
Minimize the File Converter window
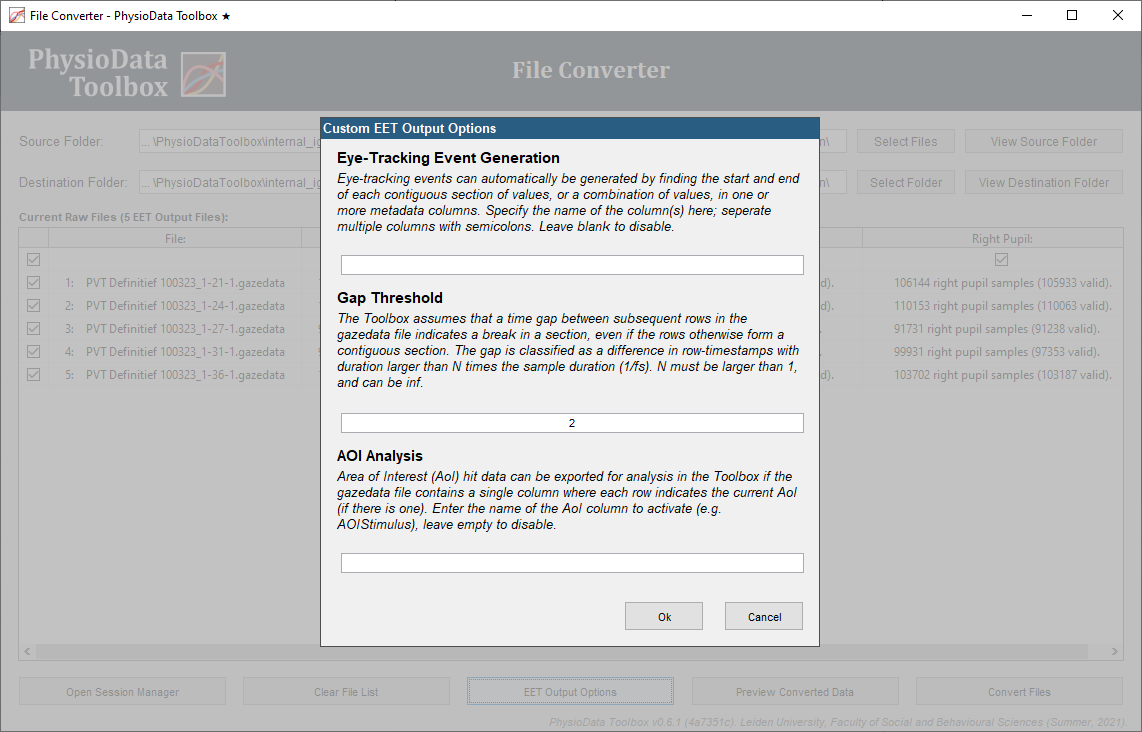[1027, 15]
